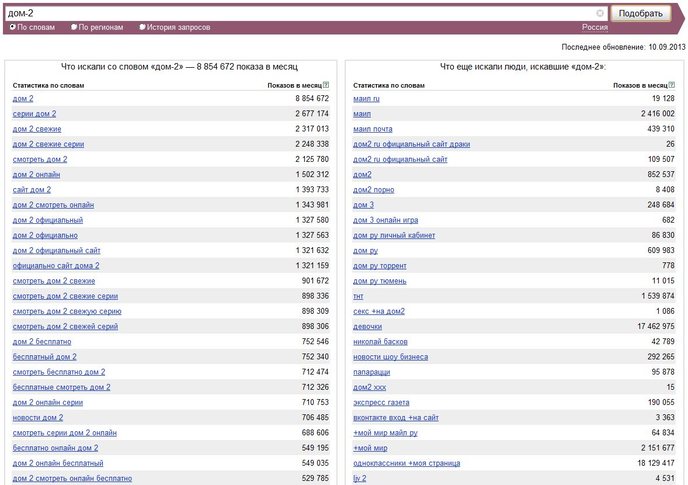Open the экспресс газета link
Viewport: 688px width, 485px height.
click(381, 402)
